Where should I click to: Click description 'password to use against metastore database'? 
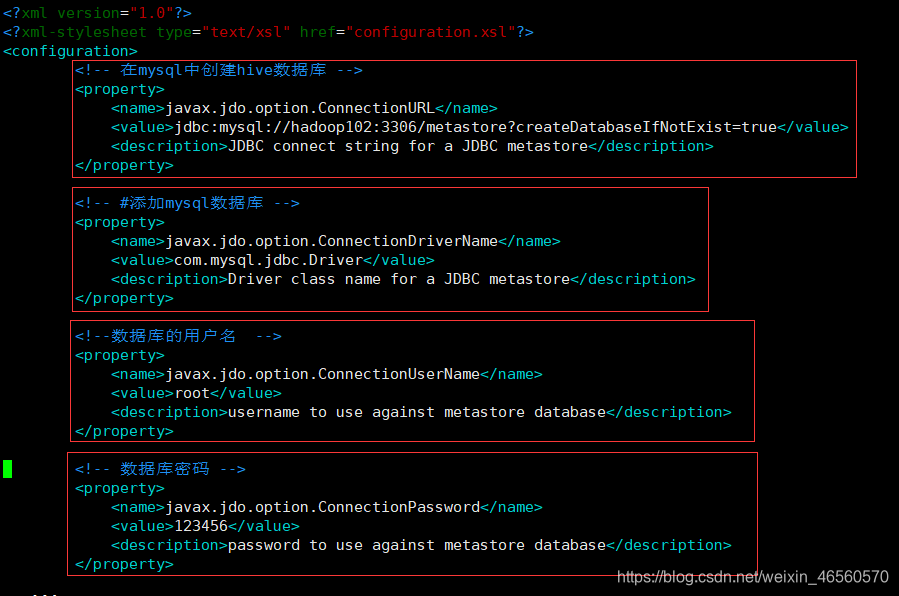(421, 545)
